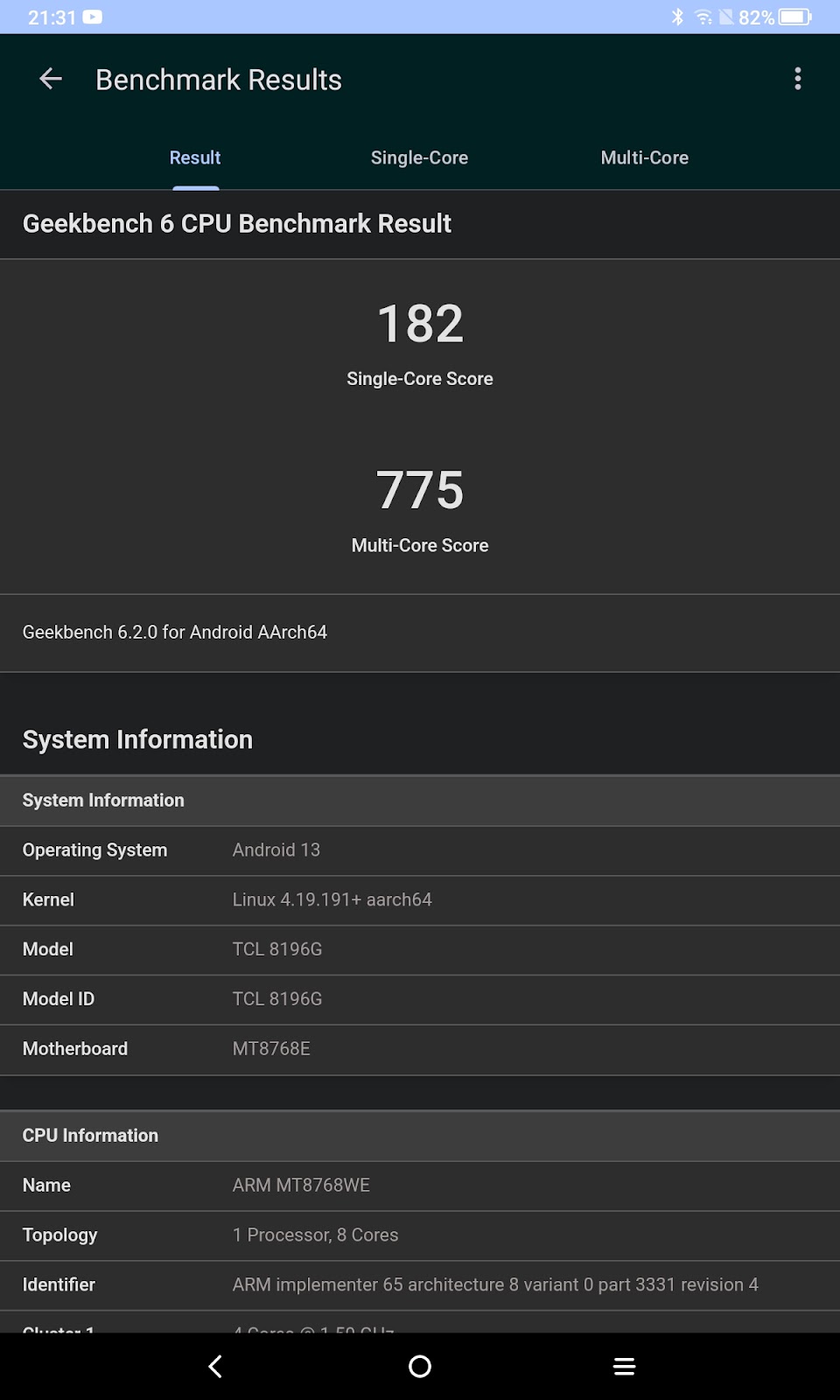Tap the ARM implementer 65 identifier value
The height and width of the screenshot is (1400, 840).
[495, 1284]
